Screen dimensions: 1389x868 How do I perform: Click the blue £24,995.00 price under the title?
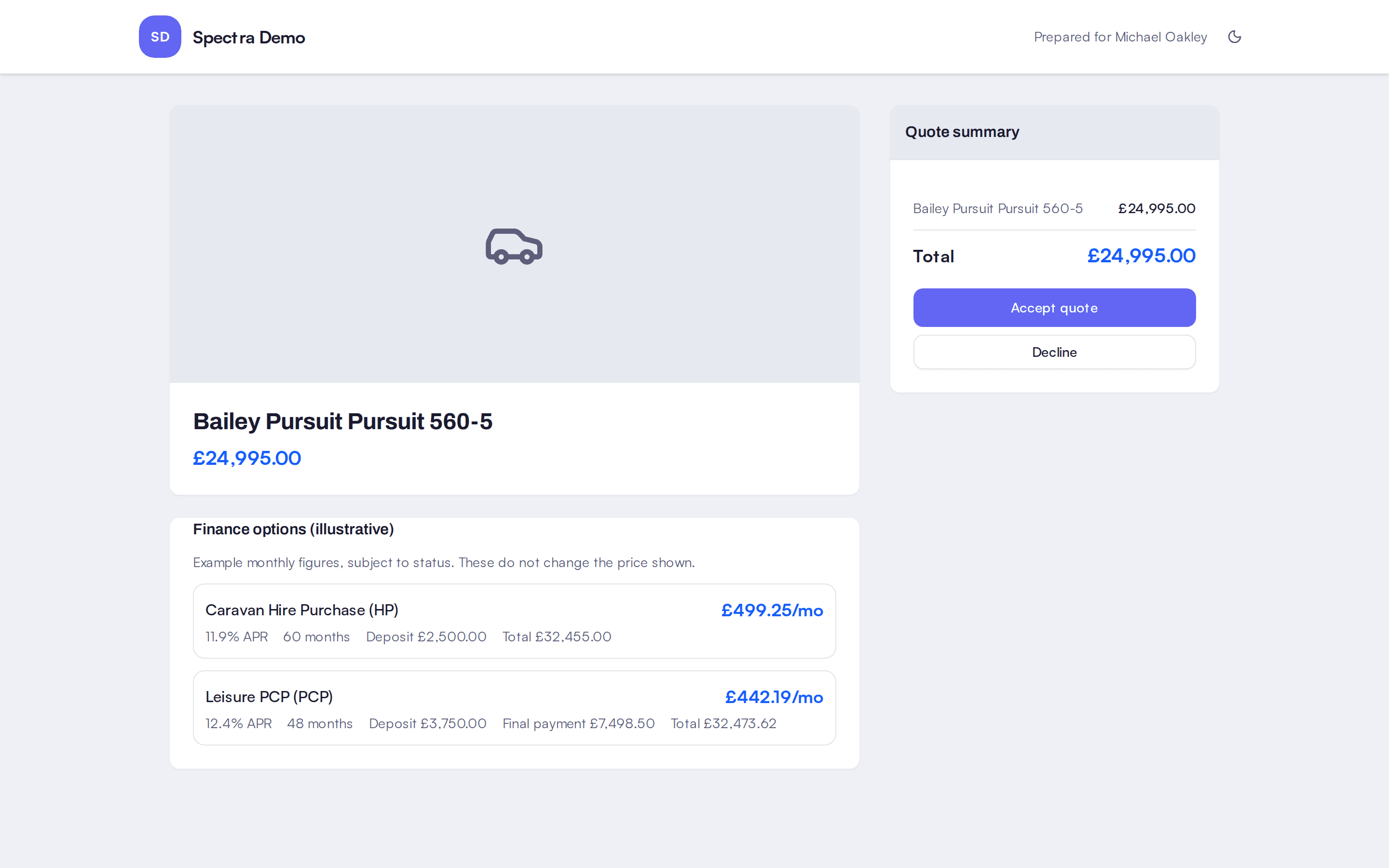point(247,458)
